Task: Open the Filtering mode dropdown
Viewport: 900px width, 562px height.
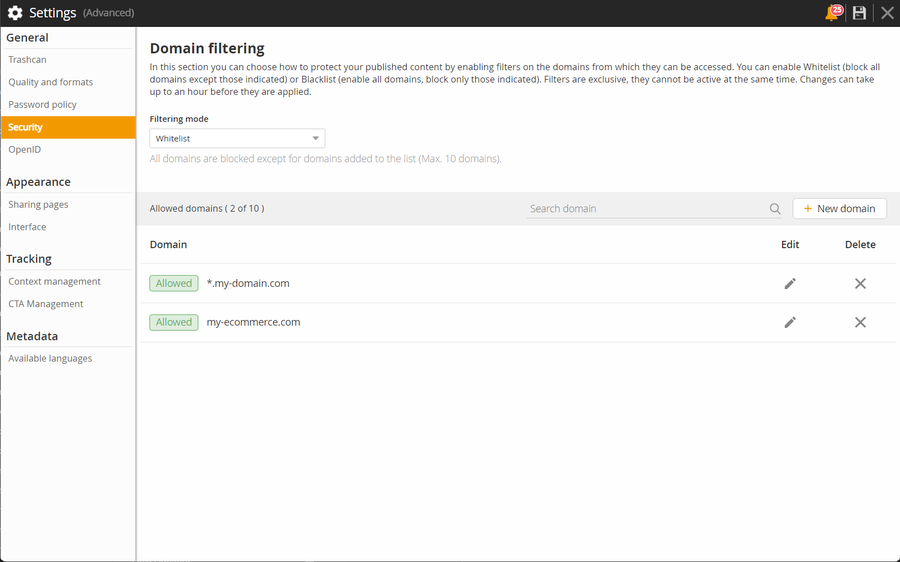Action: coord(237,139)
